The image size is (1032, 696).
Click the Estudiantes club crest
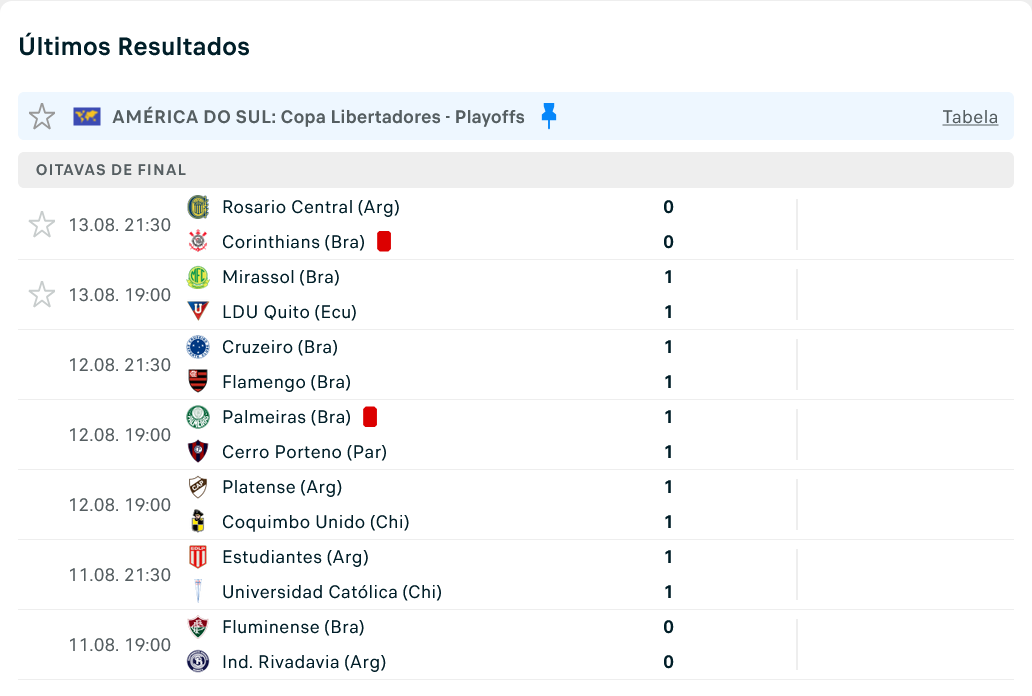198,556
